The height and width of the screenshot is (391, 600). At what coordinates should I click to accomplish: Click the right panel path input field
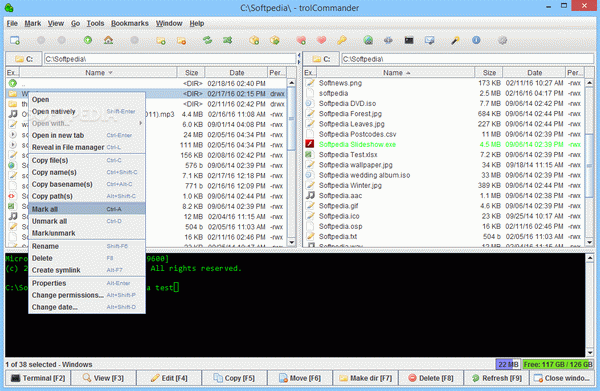pos(467,59)
